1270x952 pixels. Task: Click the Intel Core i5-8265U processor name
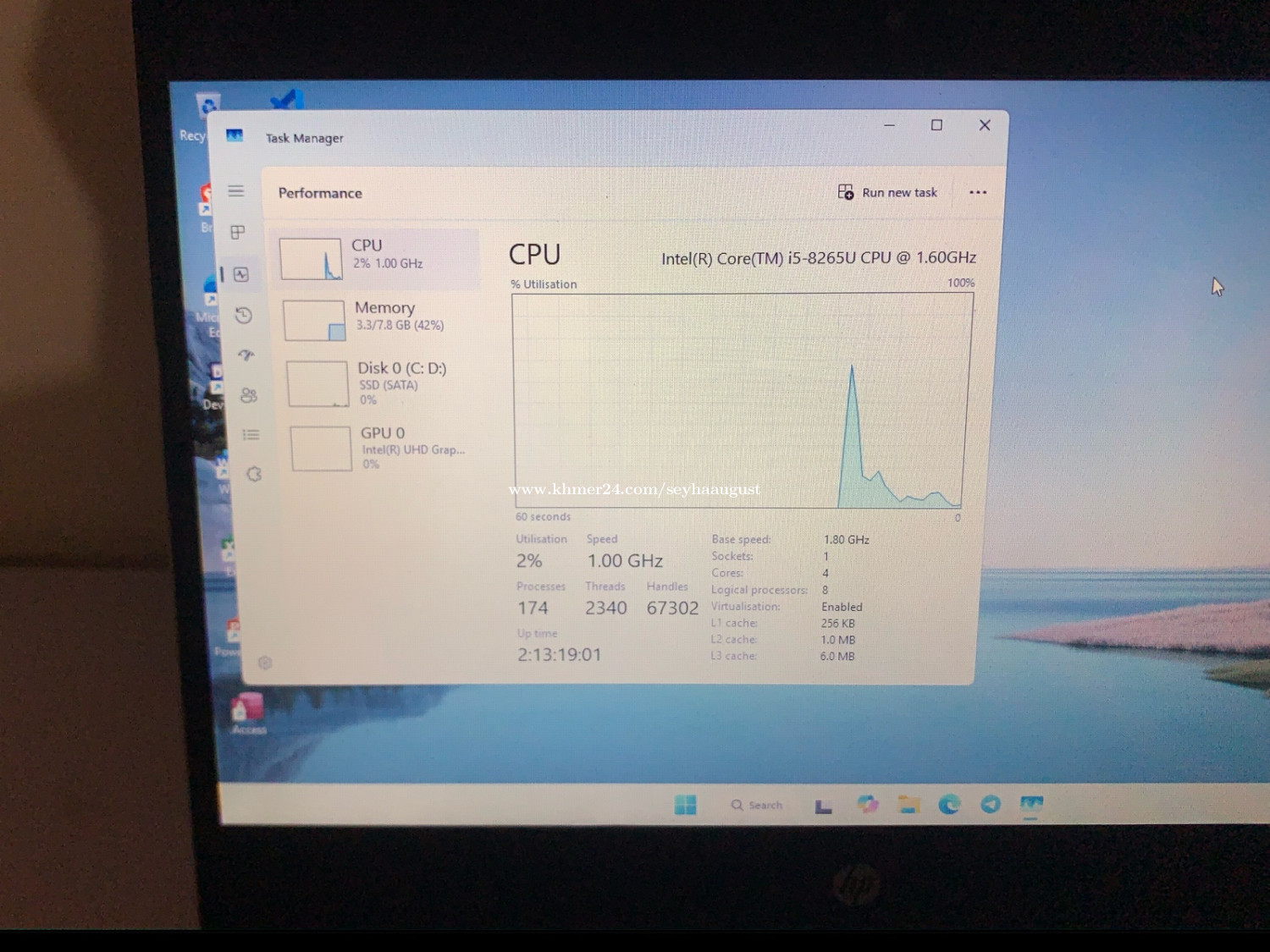click(819, 258)
